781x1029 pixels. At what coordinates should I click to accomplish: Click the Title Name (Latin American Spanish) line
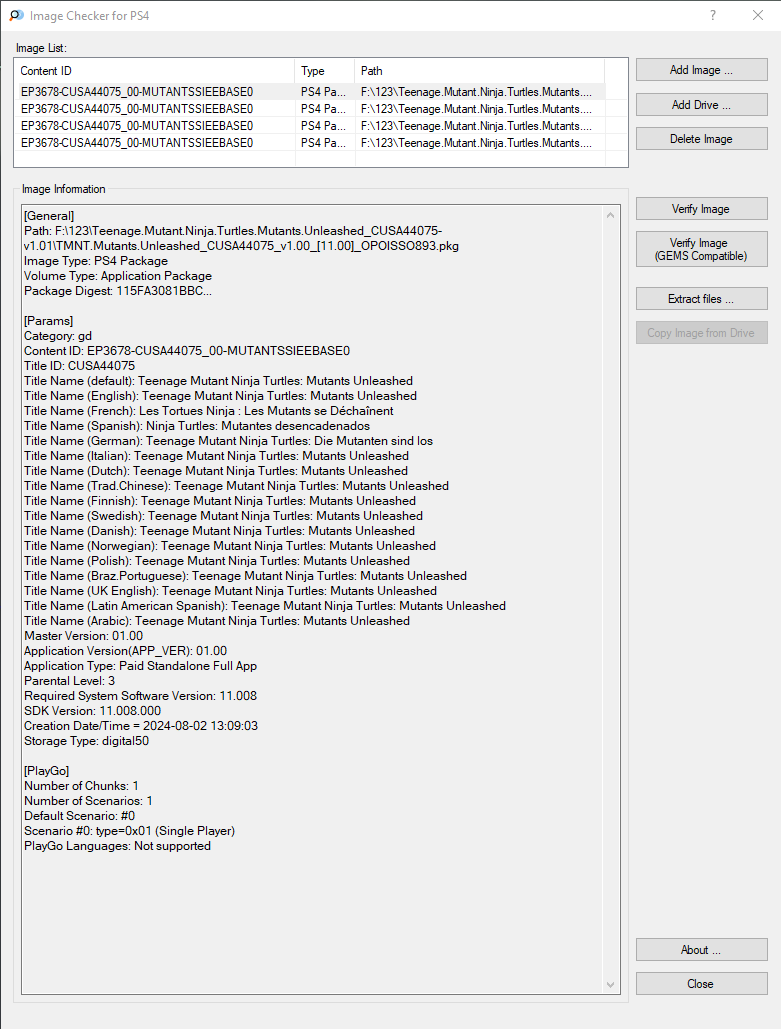tap(265, 606)
